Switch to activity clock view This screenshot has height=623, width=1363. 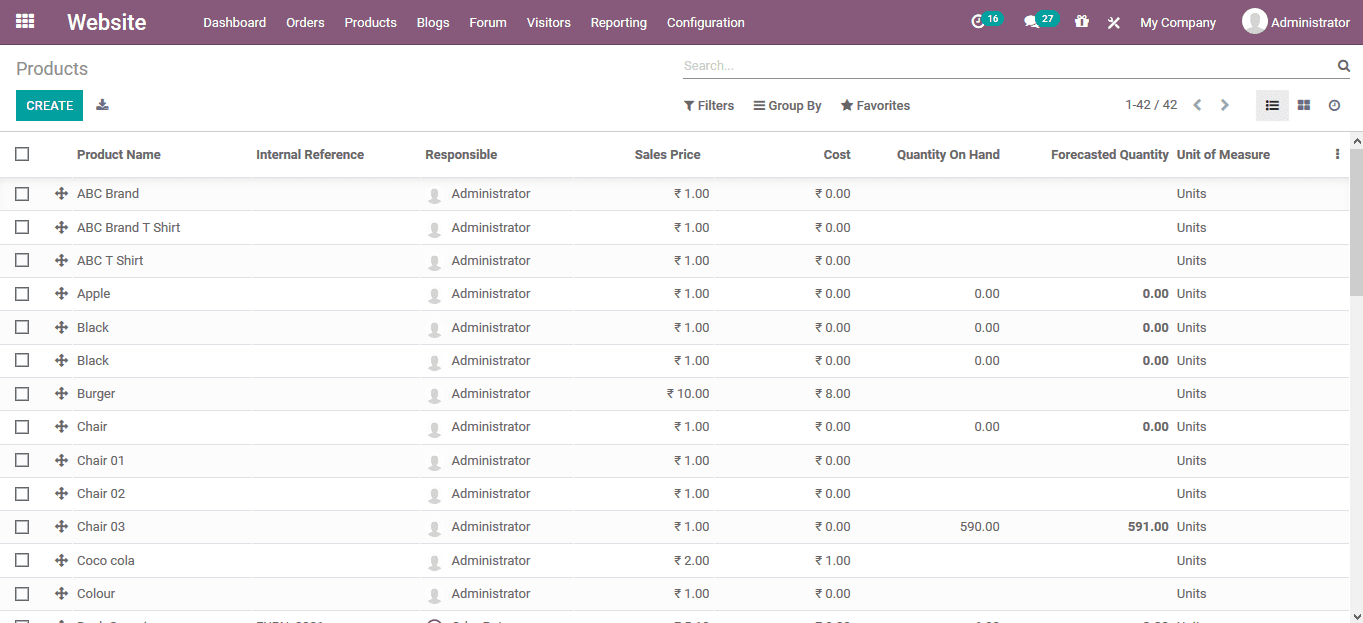(1334, 104)
